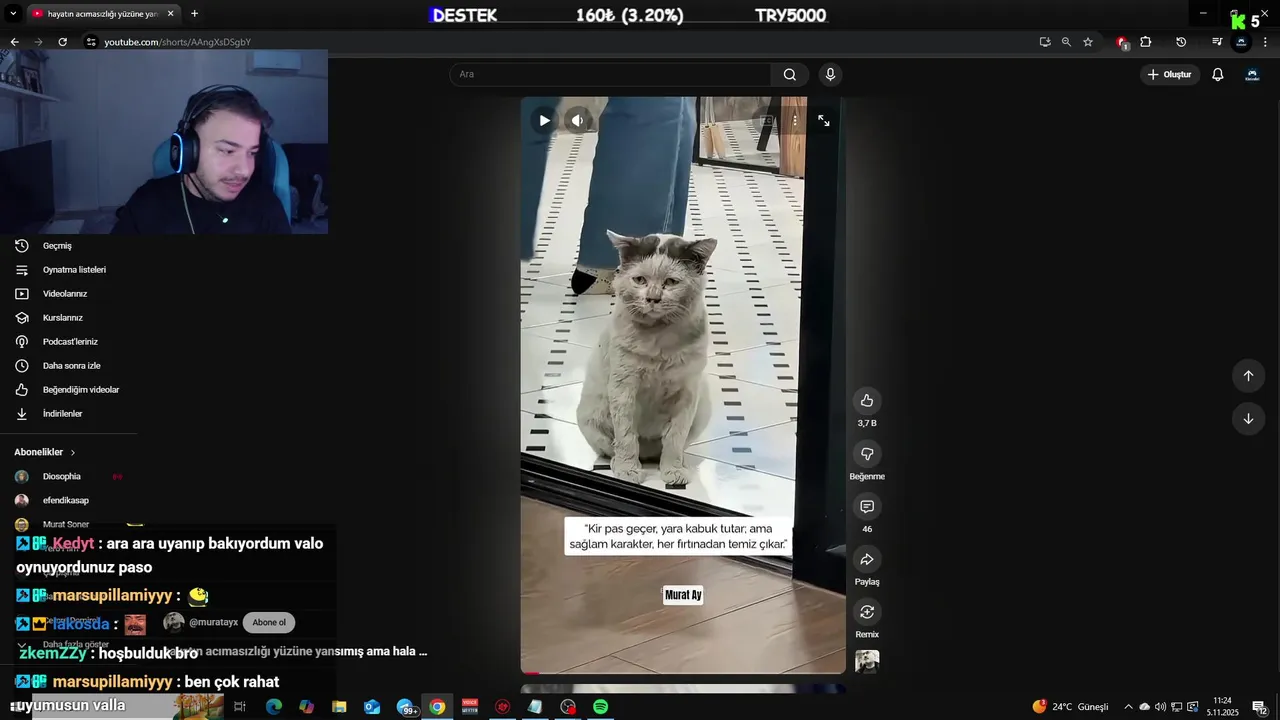Open Chrome zoom control in address bar
Screen dimensions: 1280x720
[1066, 42]
